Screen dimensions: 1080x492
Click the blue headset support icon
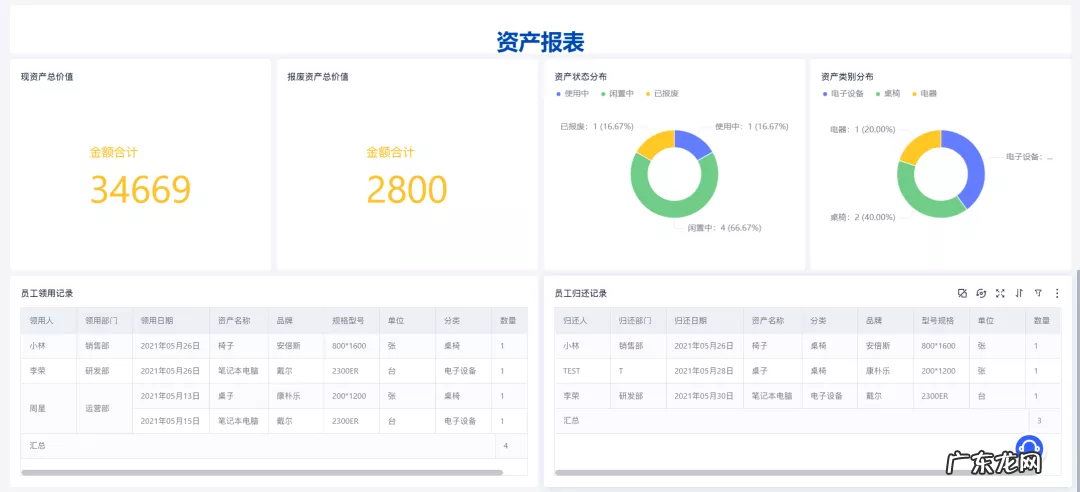[1029, 448]
